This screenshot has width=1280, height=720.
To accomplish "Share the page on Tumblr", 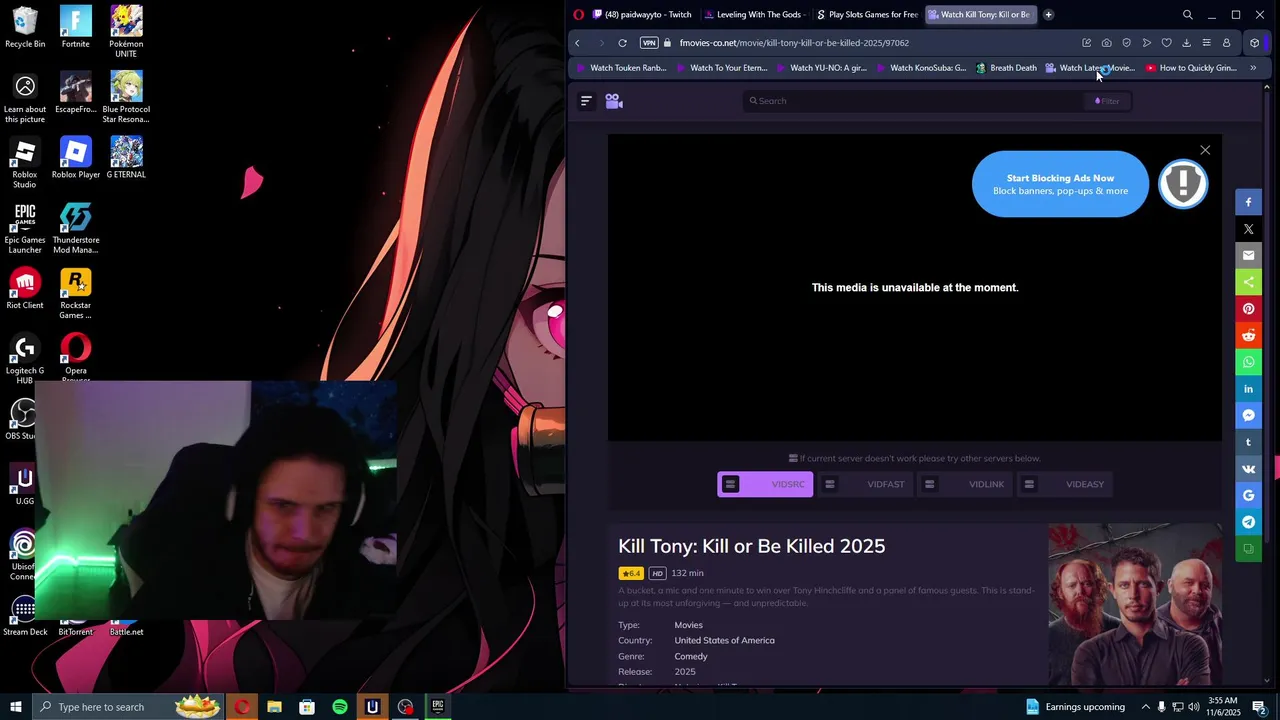I will (x=1248, y=442).
